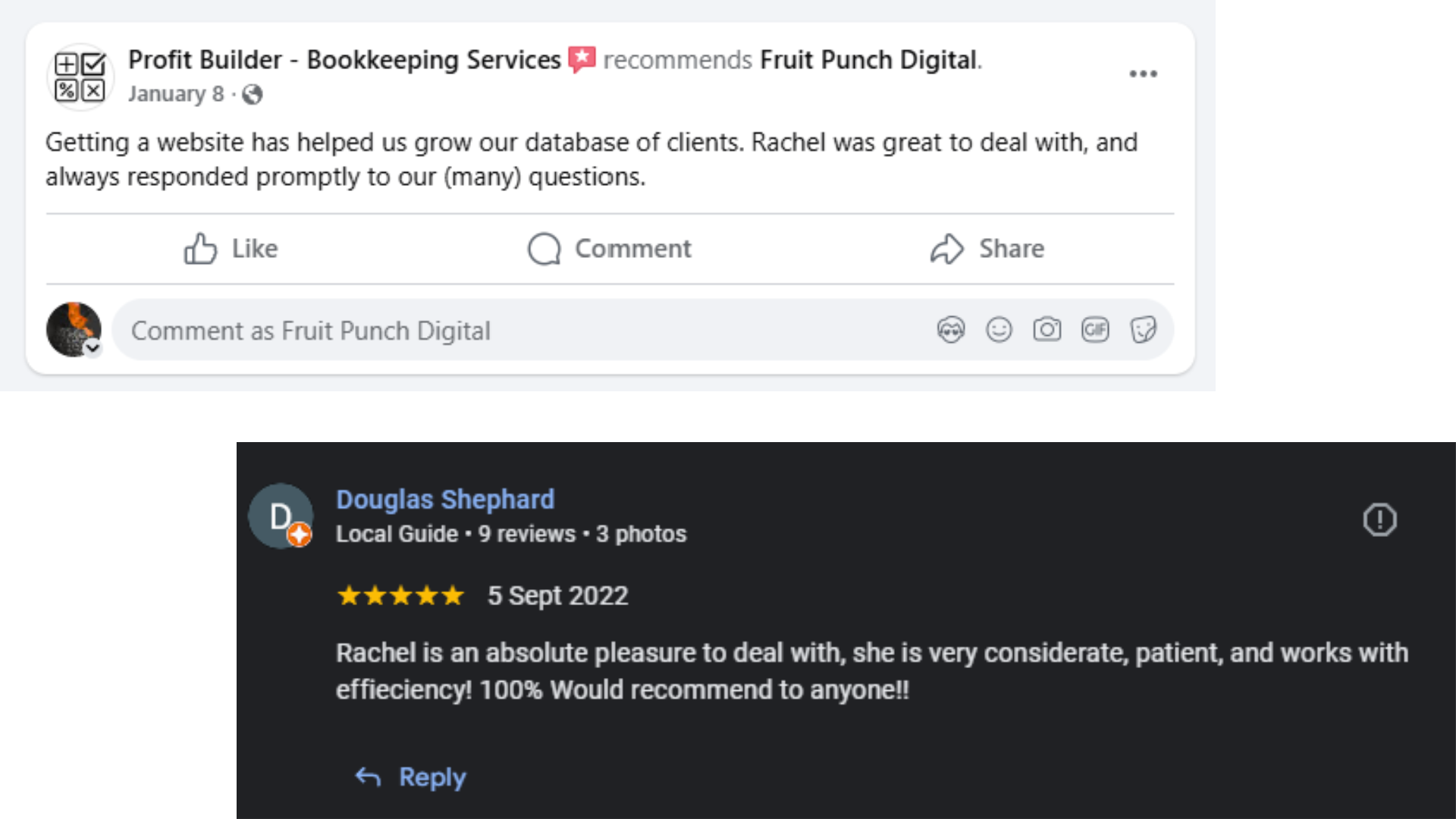Open the sticker picker icon

[x=1143, y=330]
